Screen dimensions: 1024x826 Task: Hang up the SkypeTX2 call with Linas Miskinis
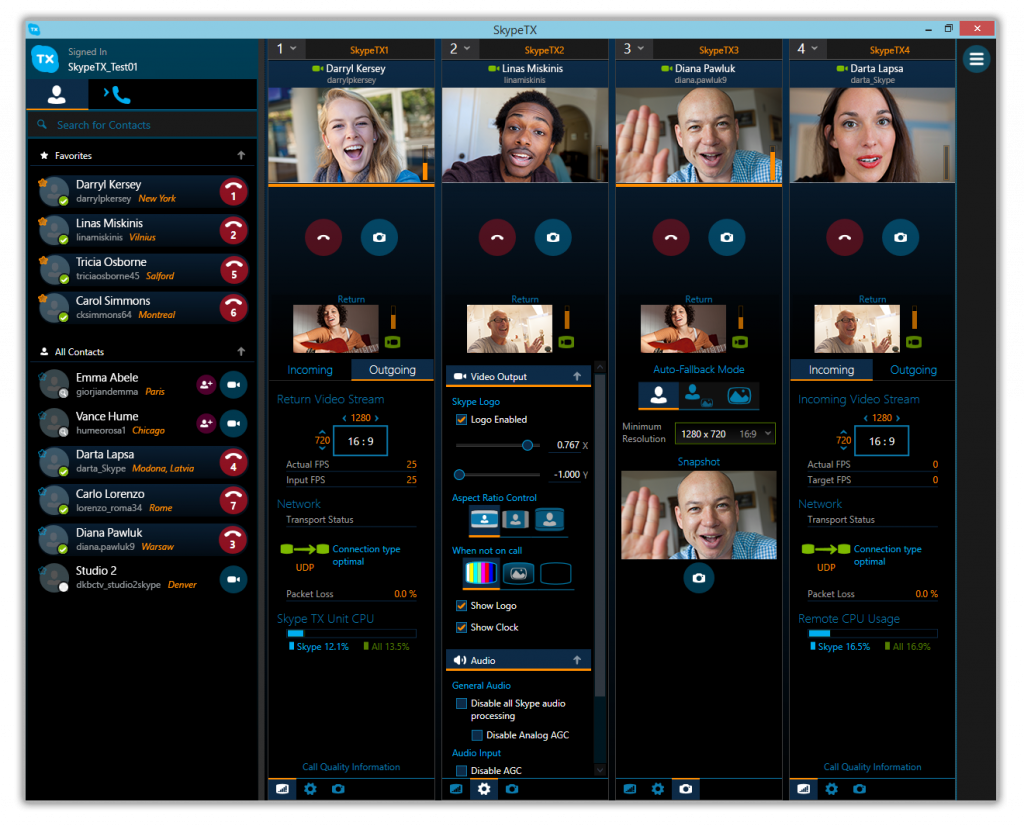tap(497, 238)
